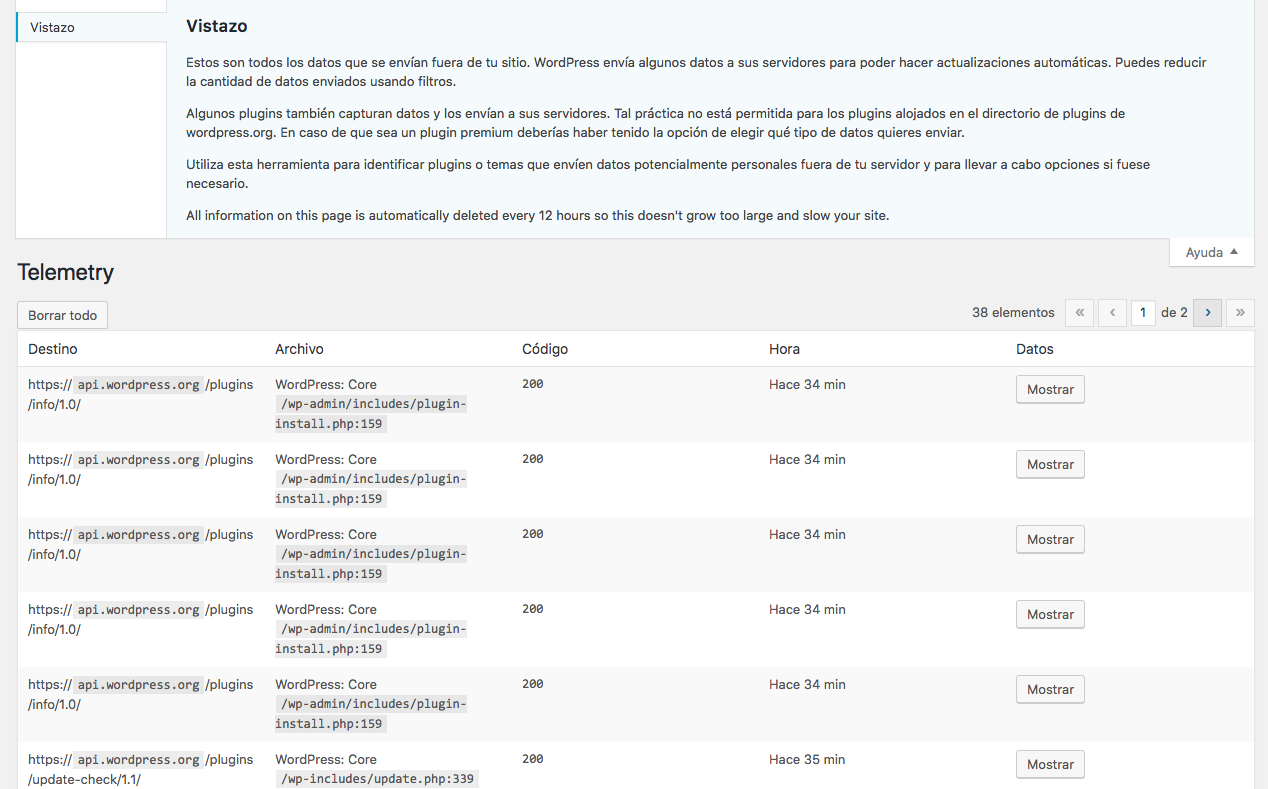Show data for second telemetry row
The width and height of the screenshot is (1268, 789).
pyautogui.click(x=1050, y=464)
